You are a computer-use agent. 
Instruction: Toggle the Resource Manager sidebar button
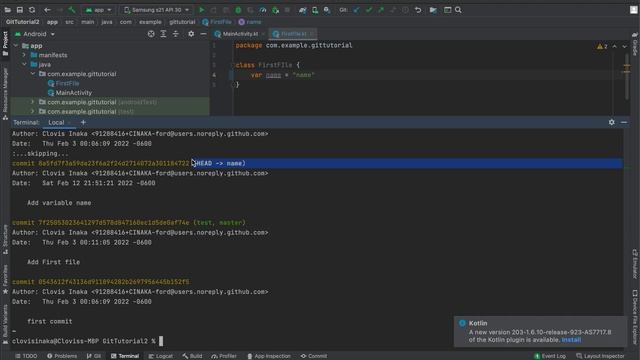[x=5, y=94]
